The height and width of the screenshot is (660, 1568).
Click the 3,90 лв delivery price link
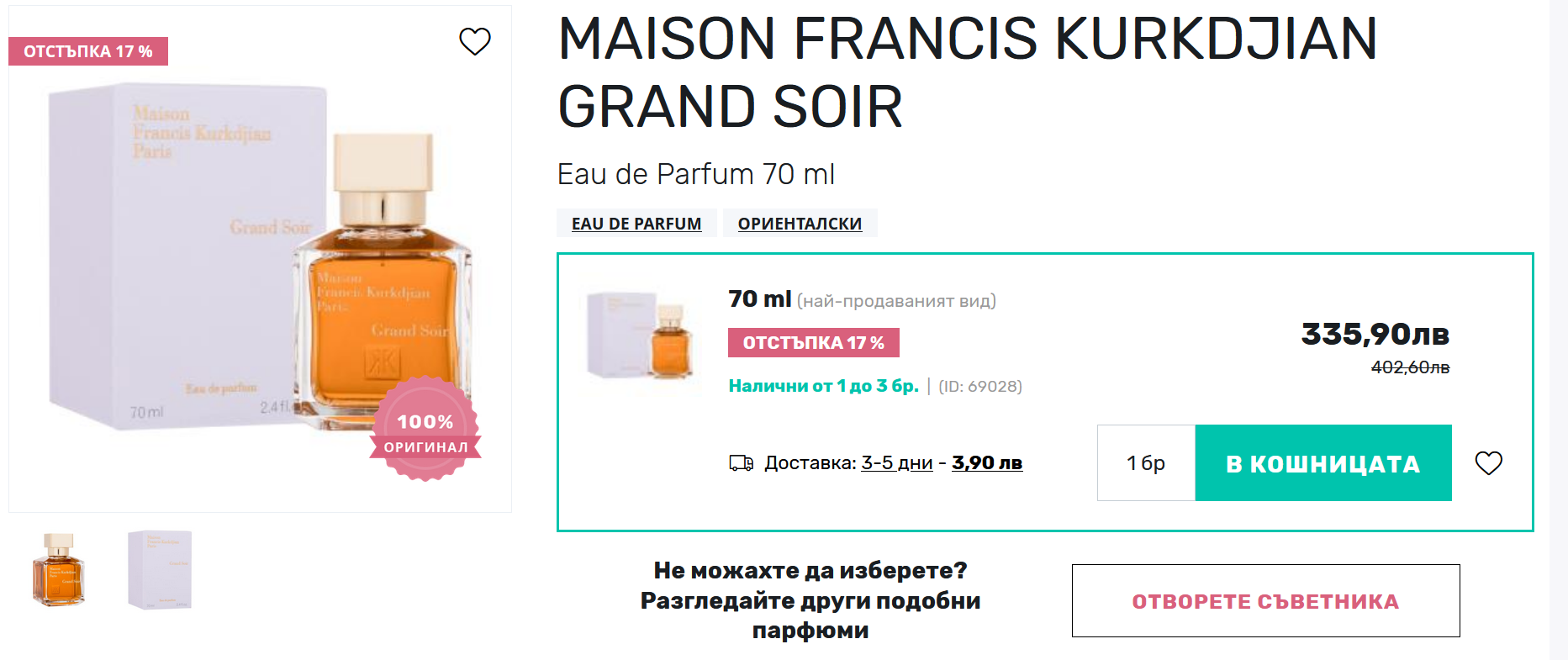pyautogui.click(x=986, y=463)
